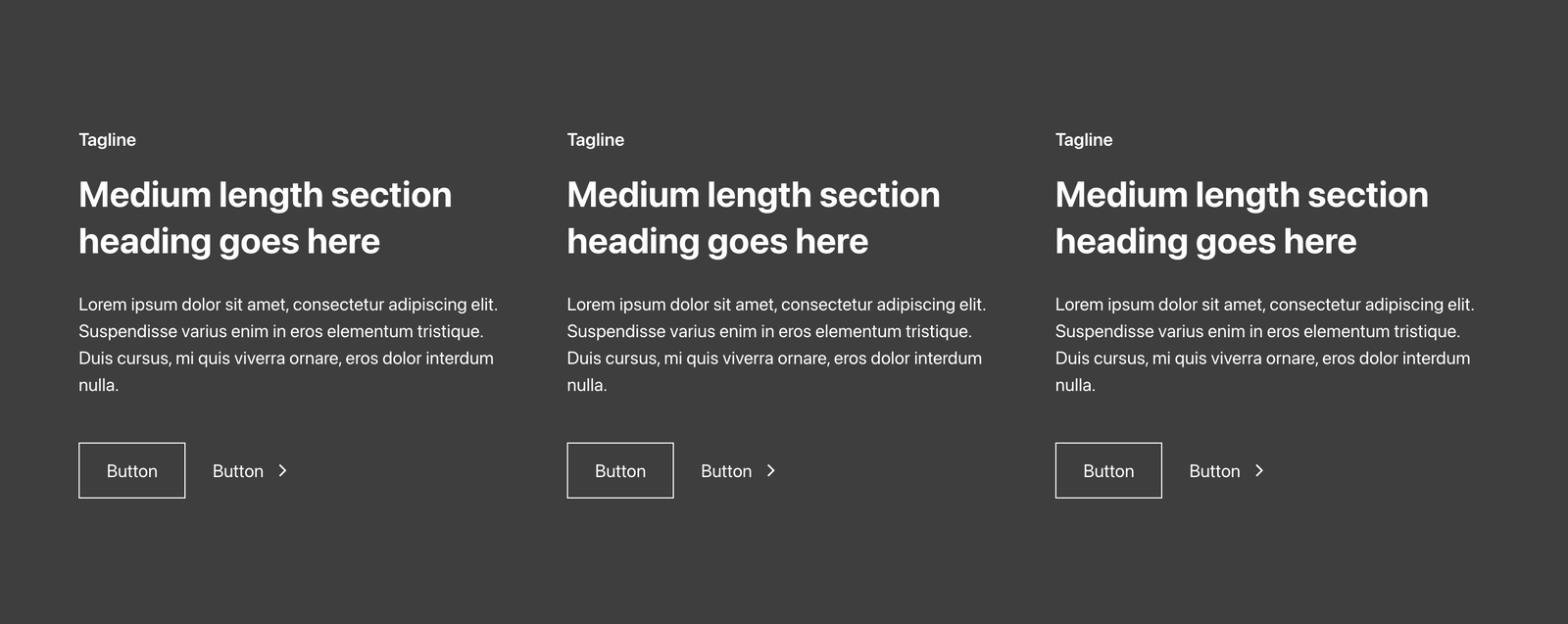
Task: Select the Tagline label in the left column
Action: coord(108,140)
